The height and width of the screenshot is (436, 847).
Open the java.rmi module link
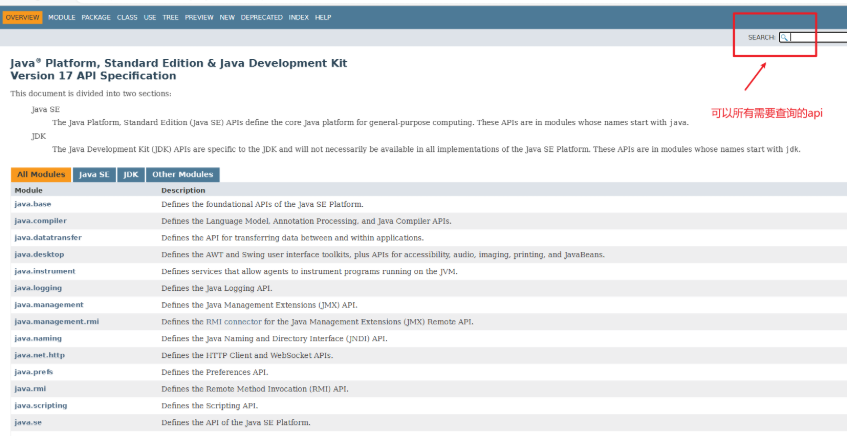[30, 388]
